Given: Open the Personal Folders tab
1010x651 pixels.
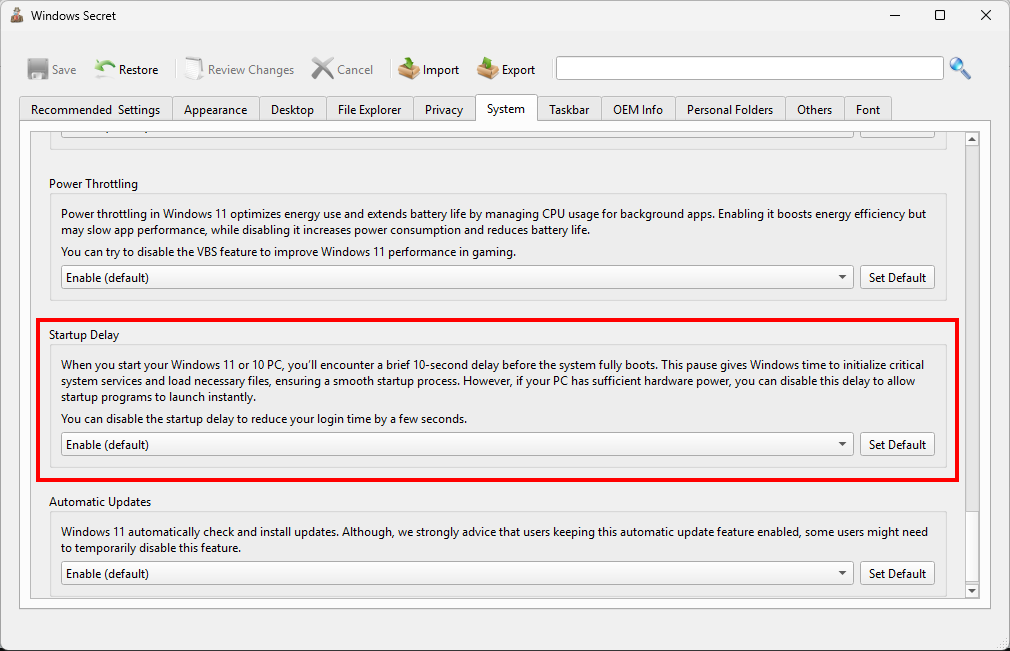Looking at the screenshot, I should pos(730,109).
